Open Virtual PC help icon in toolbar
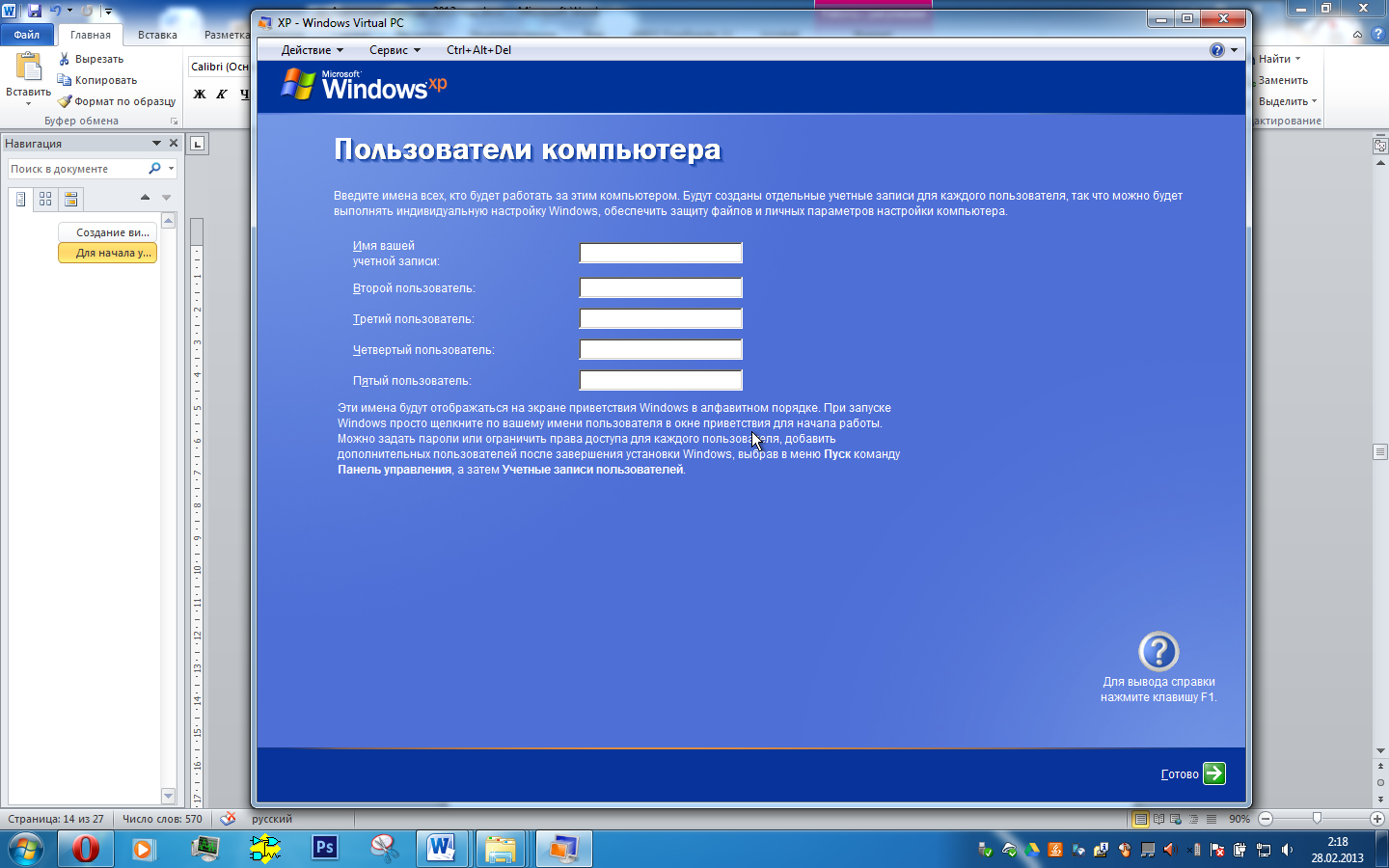This screenshot has height=868, width=1389. point(1217,50)
